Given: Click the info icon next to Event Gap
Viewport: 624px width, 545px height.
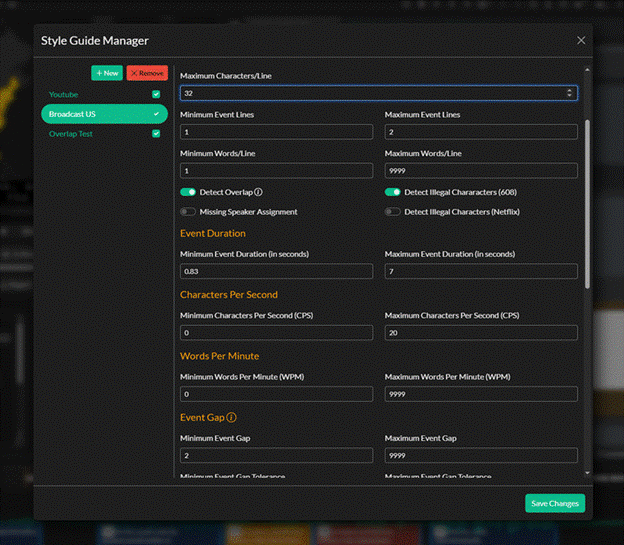Looking at the screenshot, I should (x=231, y=418).
